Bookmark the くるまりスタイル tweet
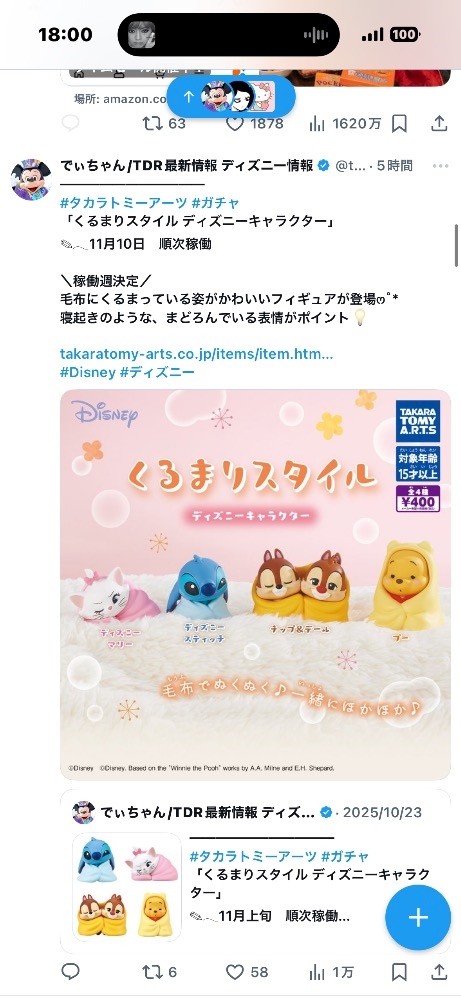The width and height of the screenshot is (461, 1000). click(x=399, y=972)
